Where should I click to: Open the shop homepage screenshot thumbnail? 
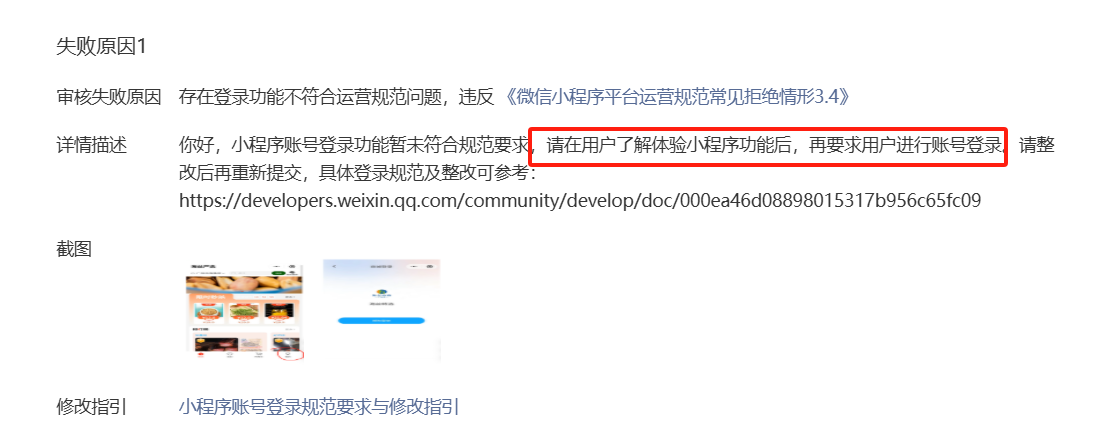point(244,310)
